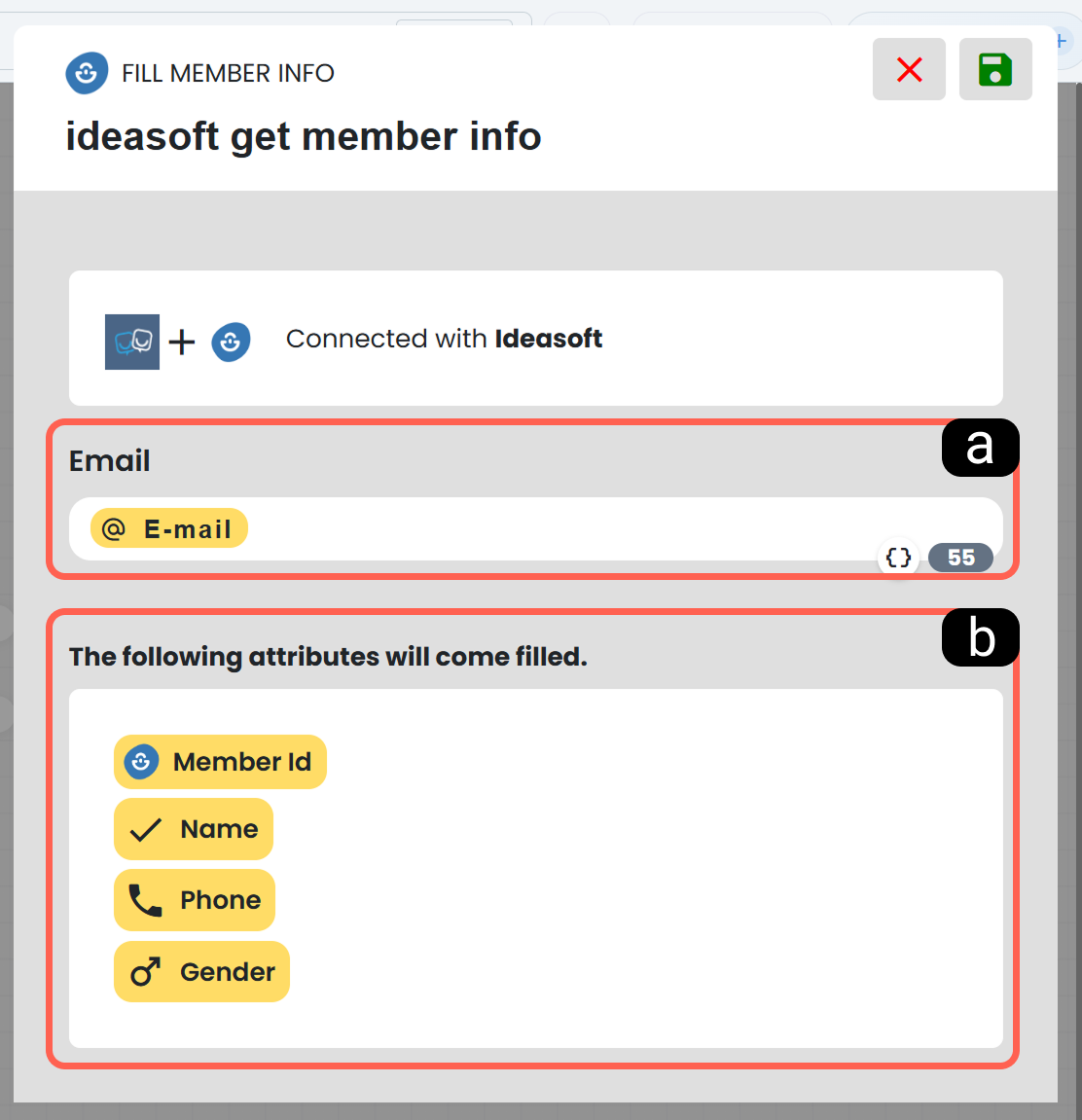This screenshot has width=1082, height=1120.
Task: Click the chat bubbles app logo
Action: point(132,342)
